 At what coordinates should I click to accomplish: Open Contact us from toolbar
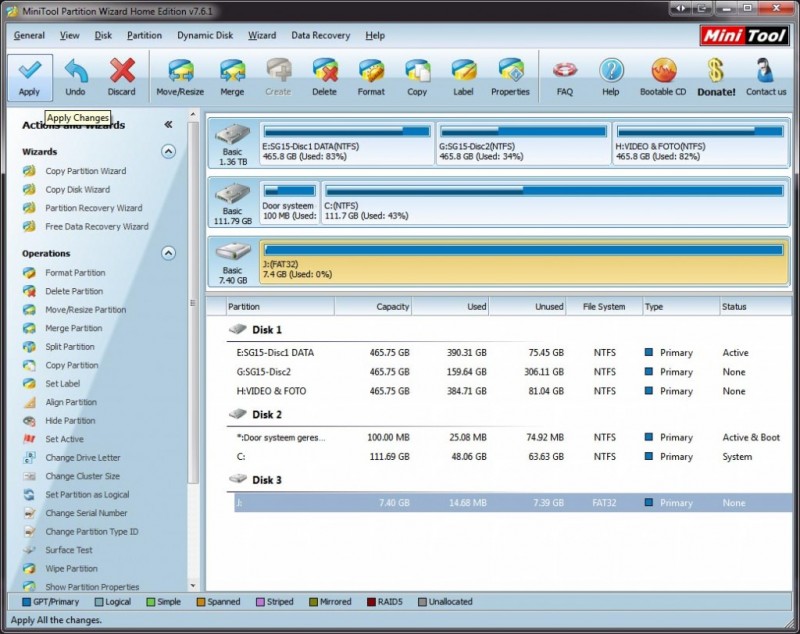(766, 78)
